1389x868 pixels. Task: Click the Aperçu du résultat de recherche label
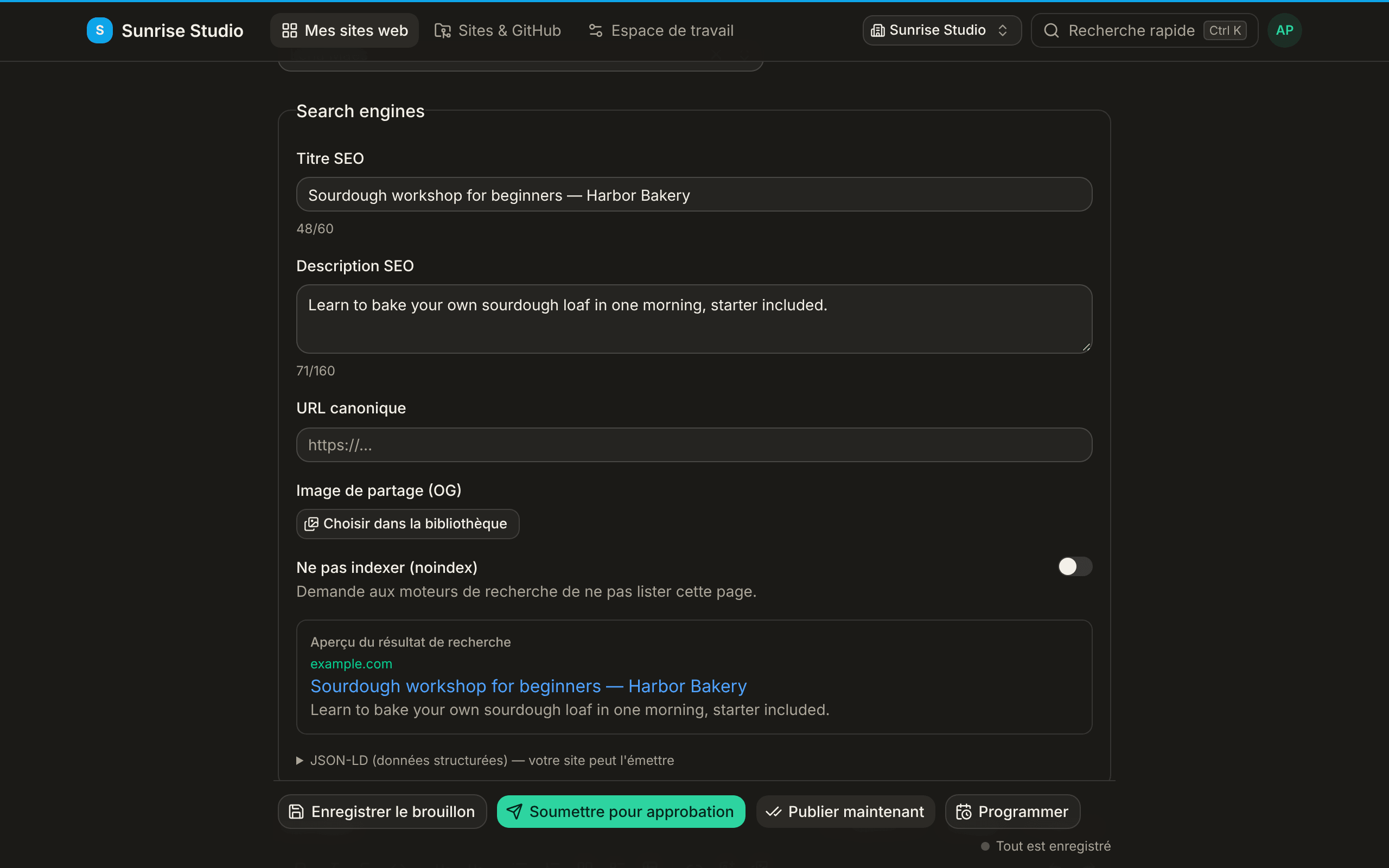410,642
